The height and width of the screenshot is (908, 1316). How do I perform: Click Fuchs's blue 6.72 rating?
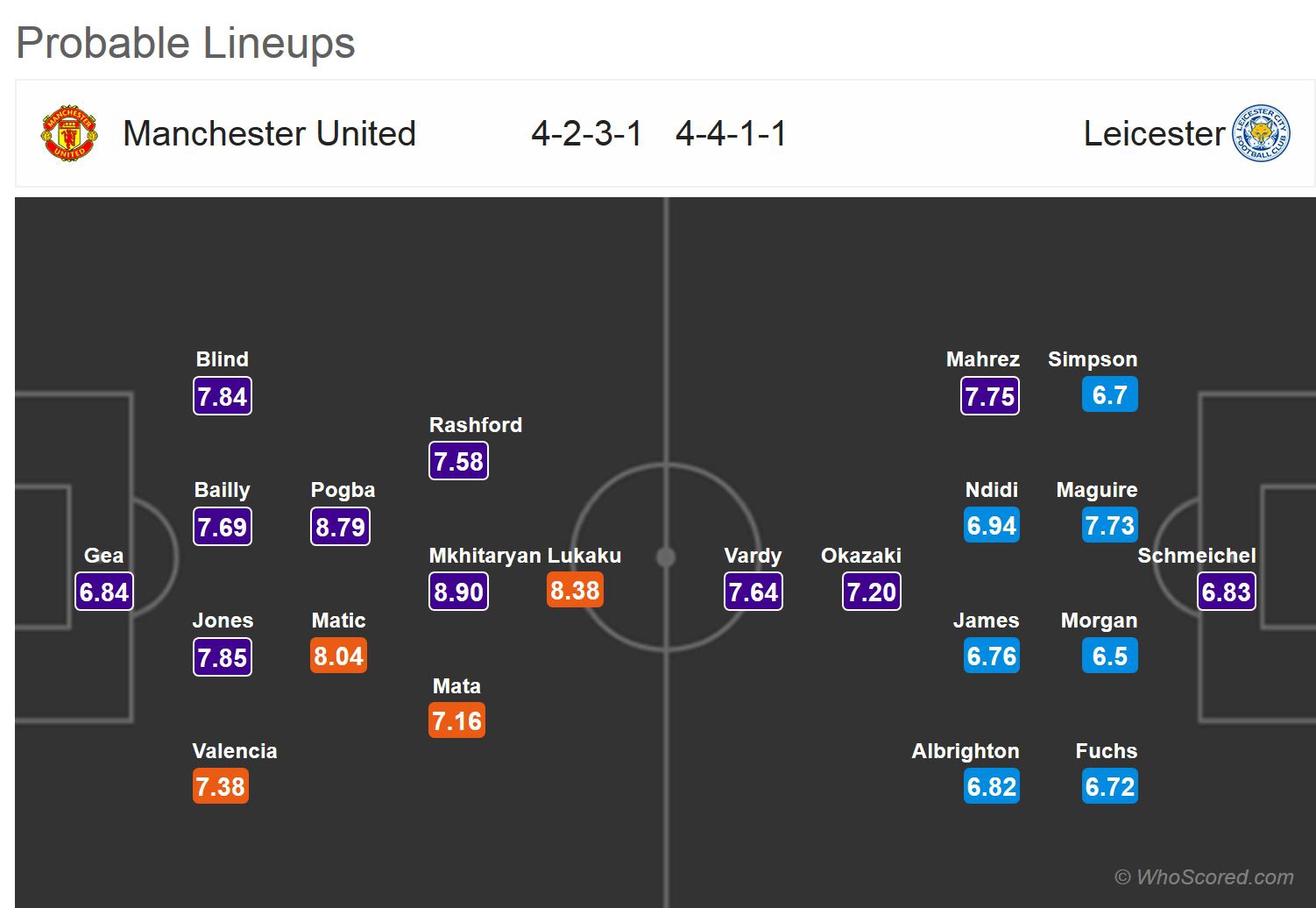(x=1109, y=786)
